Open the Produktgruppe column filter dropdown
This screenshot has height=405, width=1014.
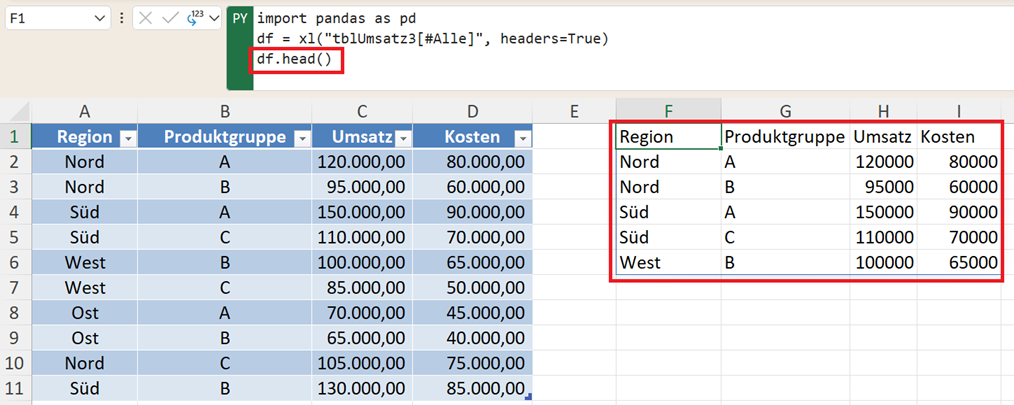coord(300,138)
